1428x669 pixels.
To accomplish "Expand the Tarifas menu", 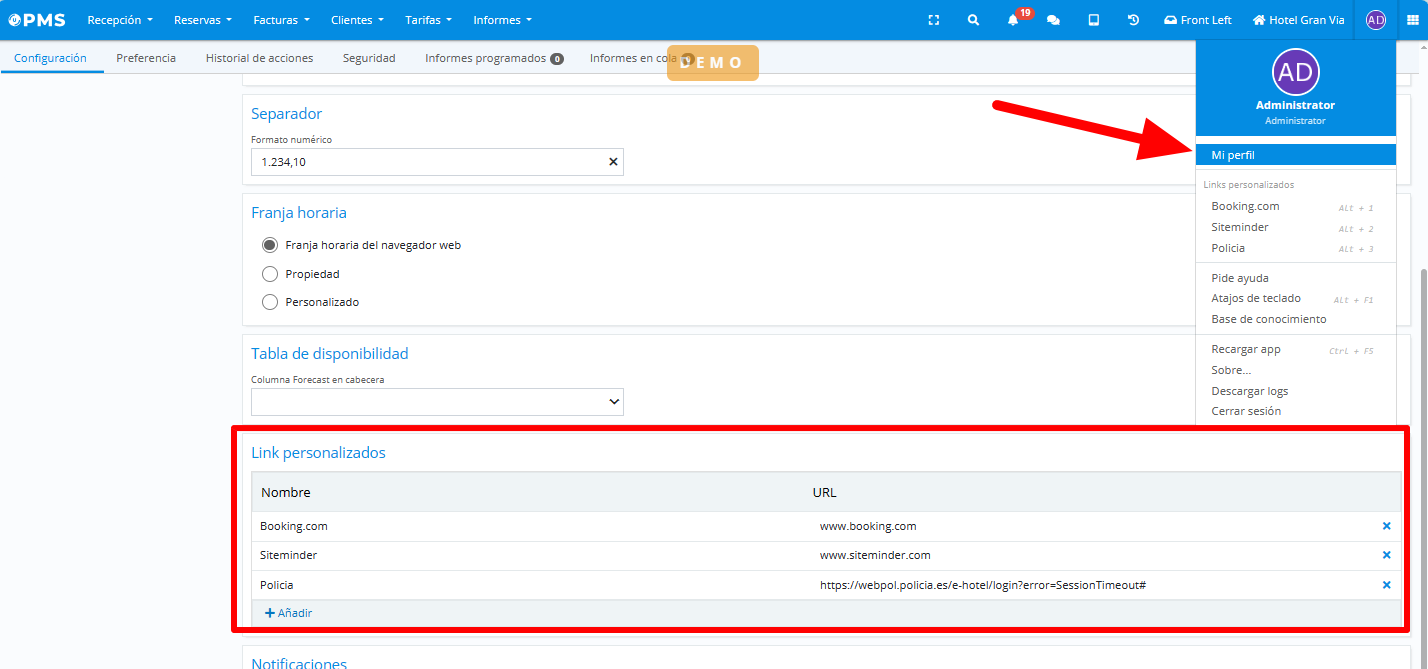I will point(428,20).
